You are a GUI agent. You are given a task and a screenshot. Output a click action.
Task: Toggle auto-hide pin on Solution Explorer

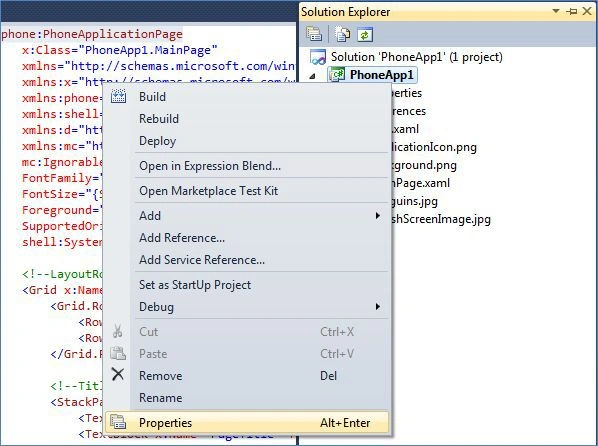click(572, 11)
